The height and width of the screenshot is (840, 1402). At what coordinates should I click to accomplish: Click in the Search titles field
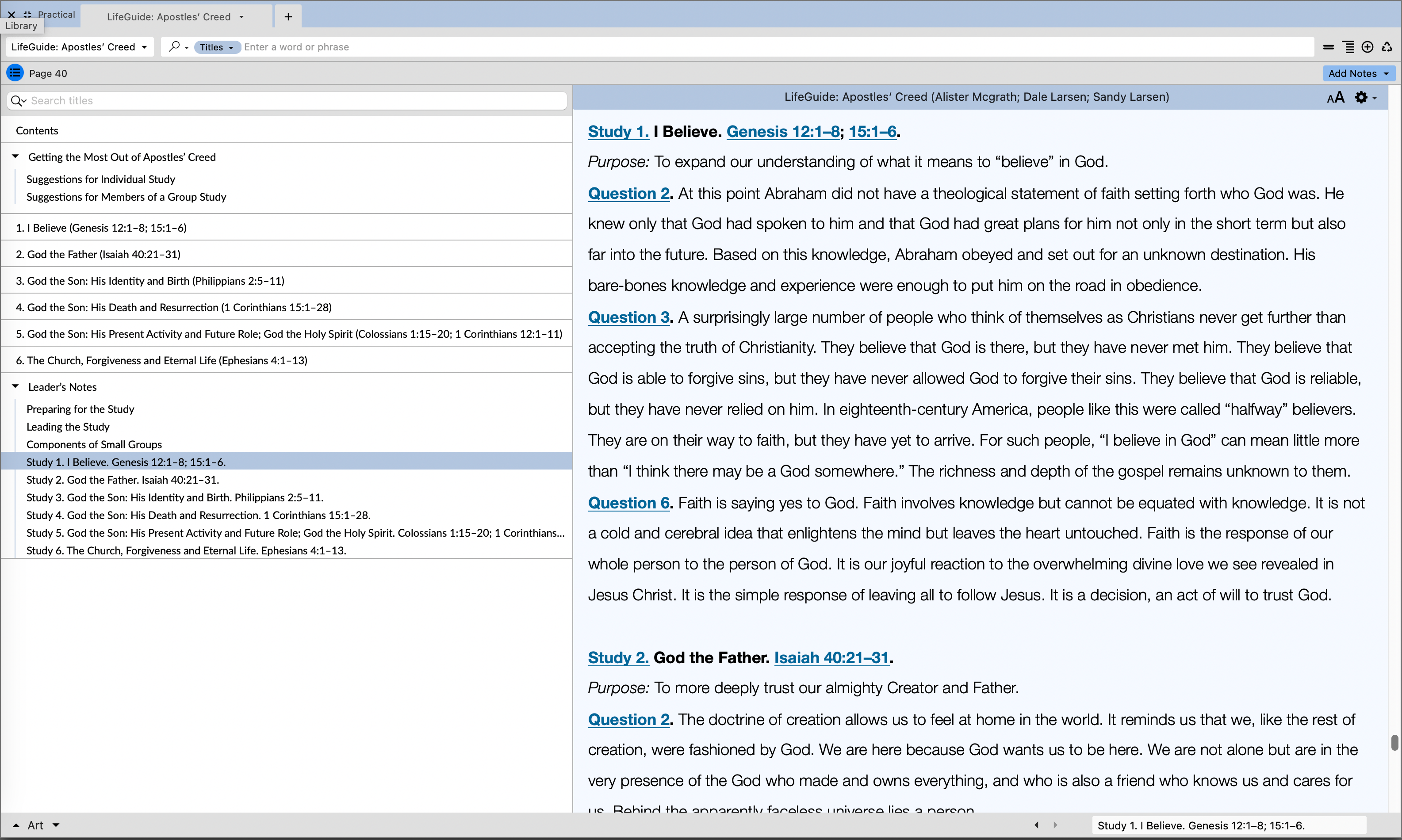[x=287, y=101]
